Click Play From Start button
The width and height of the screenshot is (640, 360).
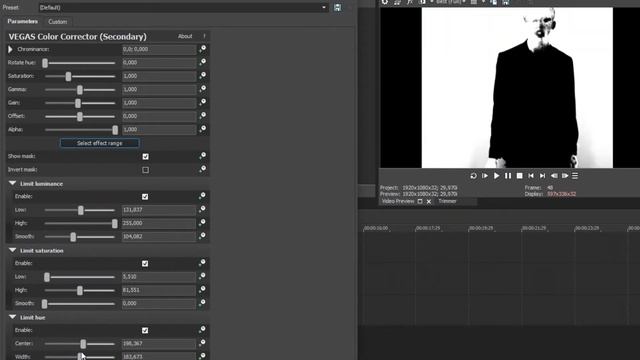pos(485,176)
